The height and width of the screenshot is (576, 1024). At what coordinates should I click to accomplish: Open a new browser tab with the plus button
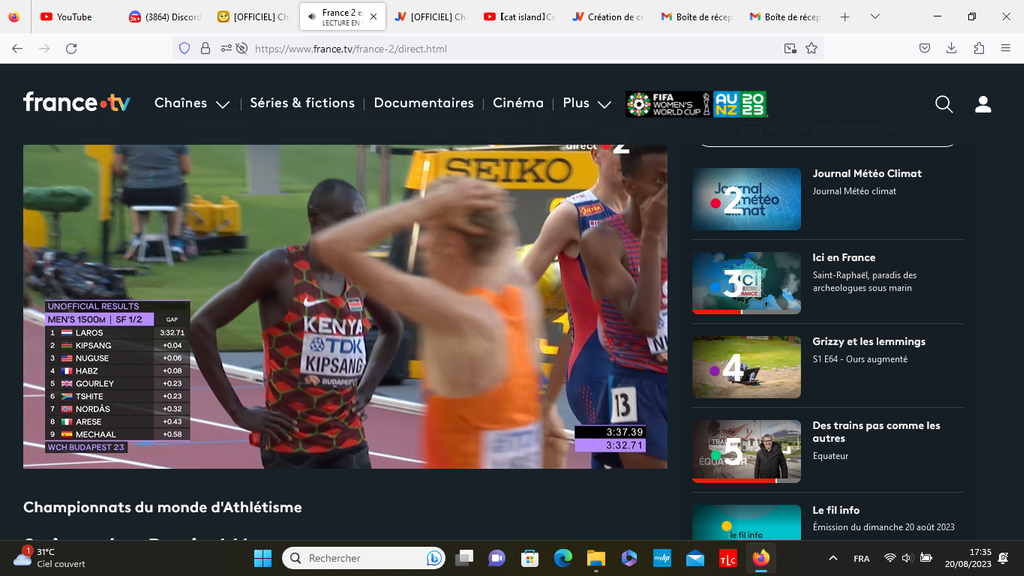(844, 17)
